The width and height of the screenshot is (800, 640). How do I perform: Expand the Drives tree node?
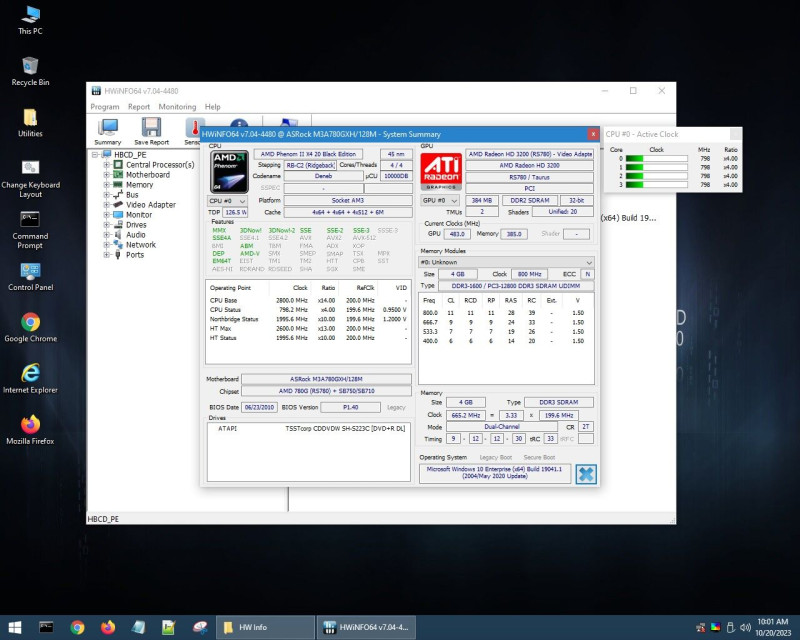[x=106, y=225]
